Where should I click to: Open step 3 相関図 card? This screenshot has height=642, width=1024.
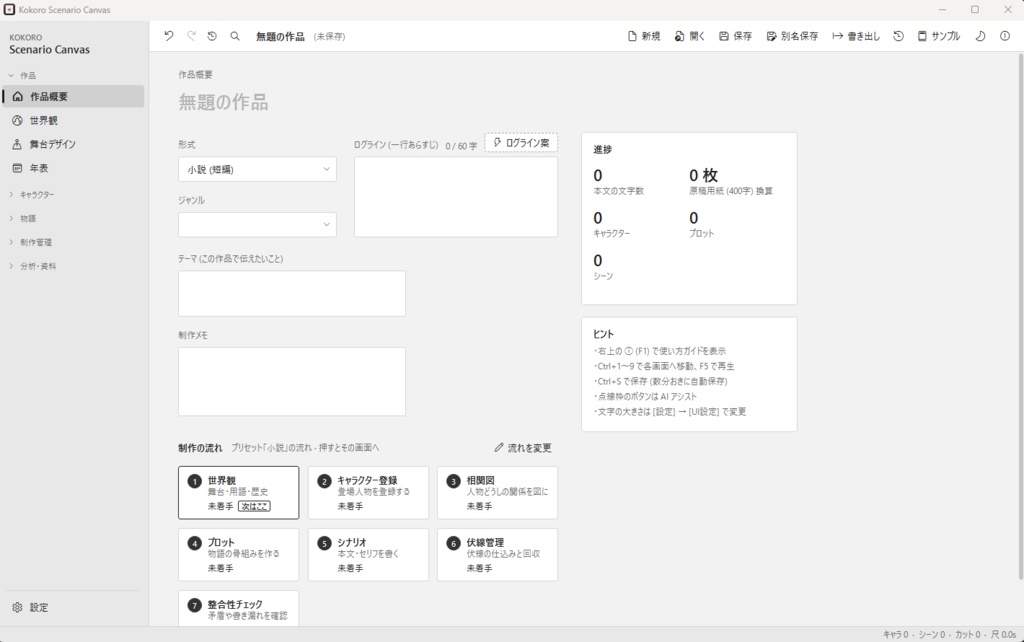click(498, 492)
